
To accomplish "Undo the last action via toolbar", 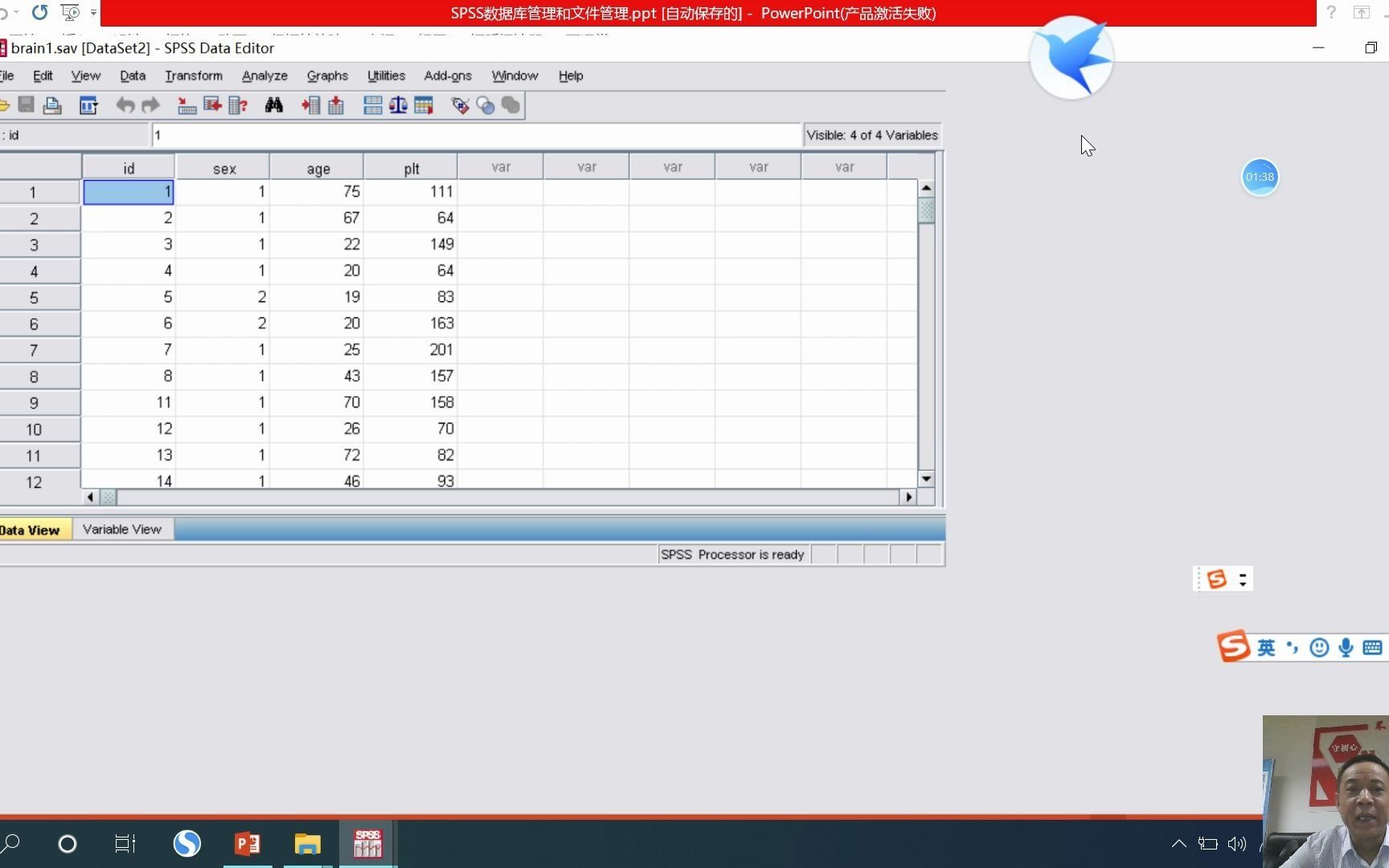I will click(126, 105).
